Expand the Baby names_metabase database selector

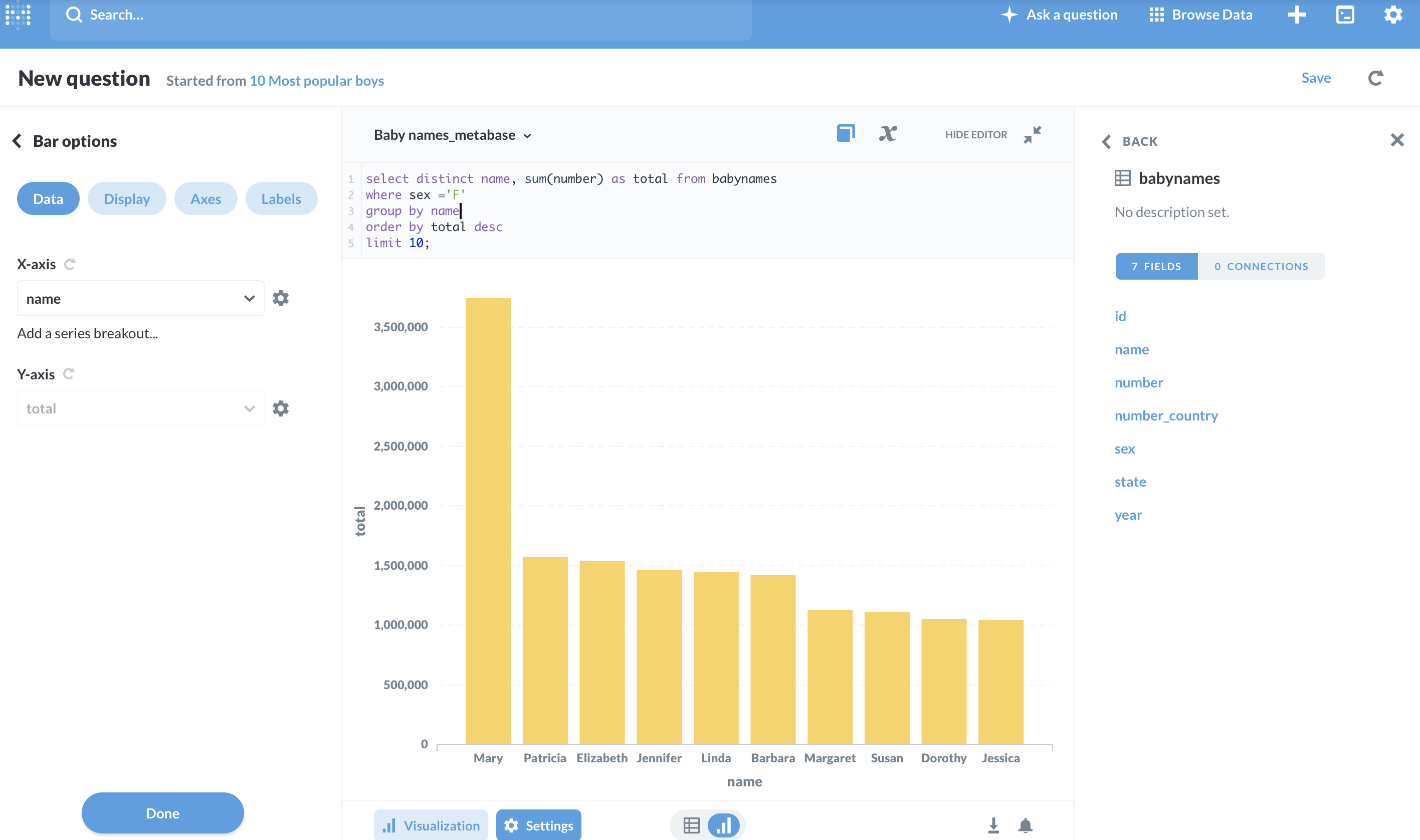click(452, 135)
